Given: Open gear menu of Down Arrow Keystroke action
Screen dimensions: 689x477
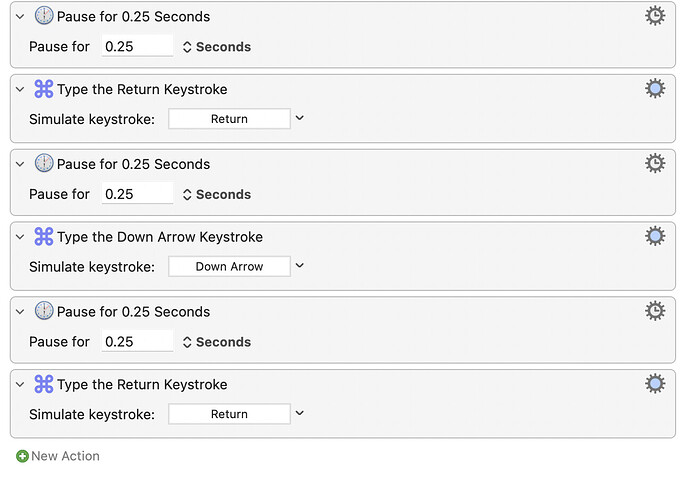Looking at the screenshot, I should [655, 236].
